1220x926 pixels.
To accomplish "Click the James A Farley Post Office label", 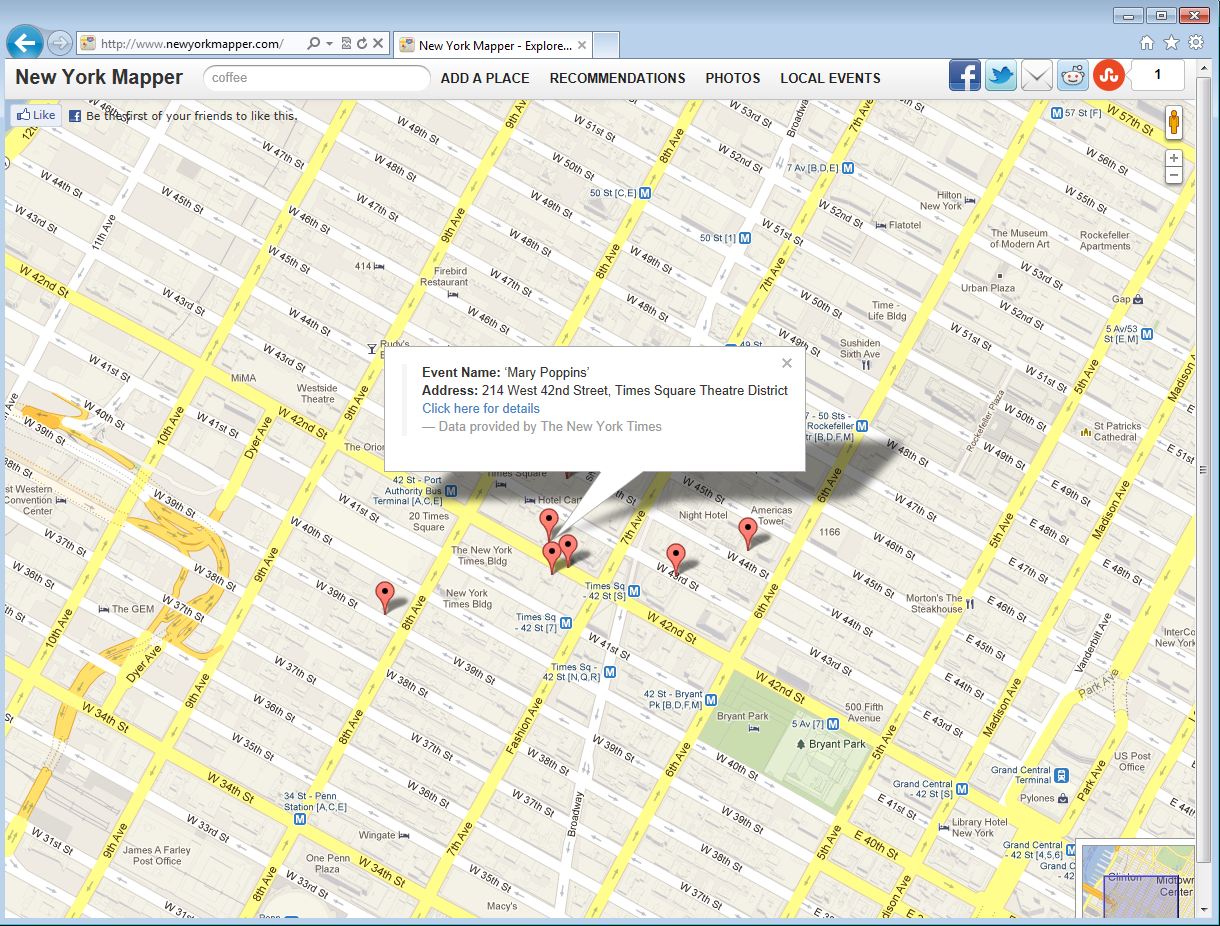I will click(157, 855).
